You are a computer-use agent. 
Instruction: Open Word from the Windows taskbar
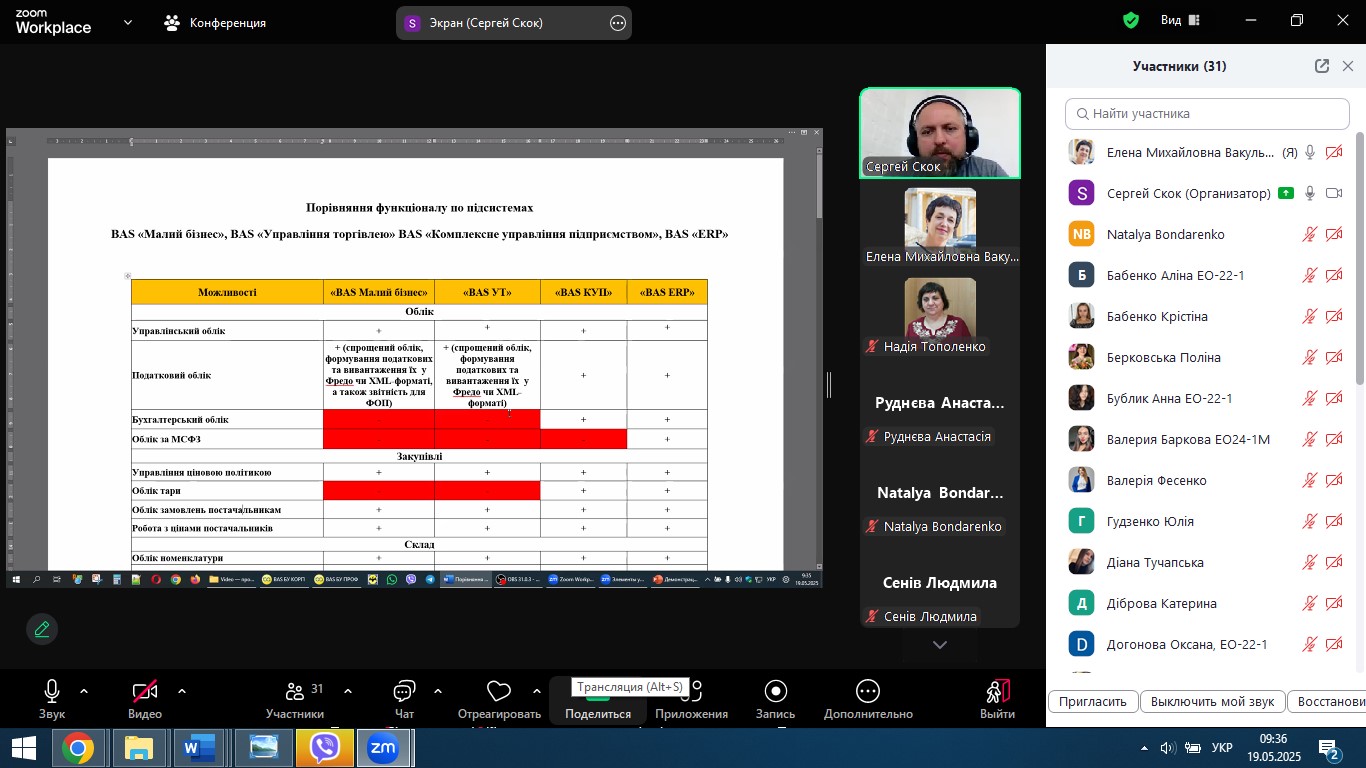click(201, 748)
